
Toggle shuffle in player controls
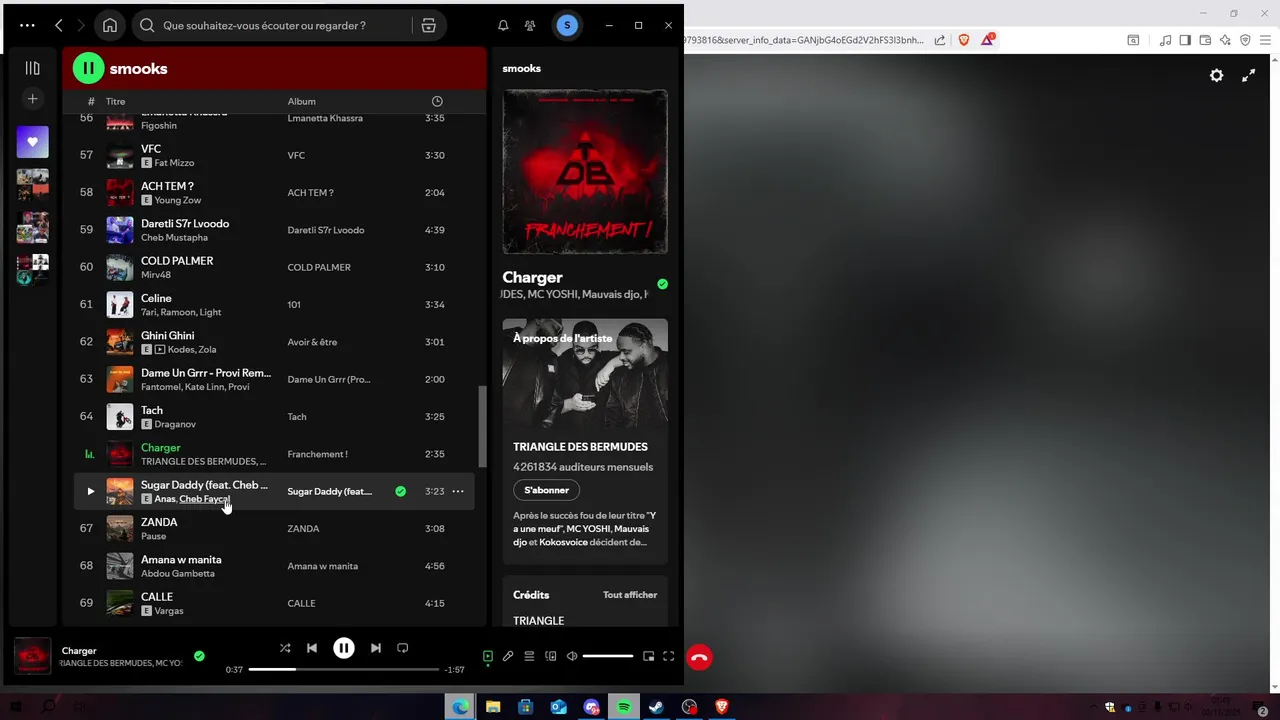tap(285, 648)
